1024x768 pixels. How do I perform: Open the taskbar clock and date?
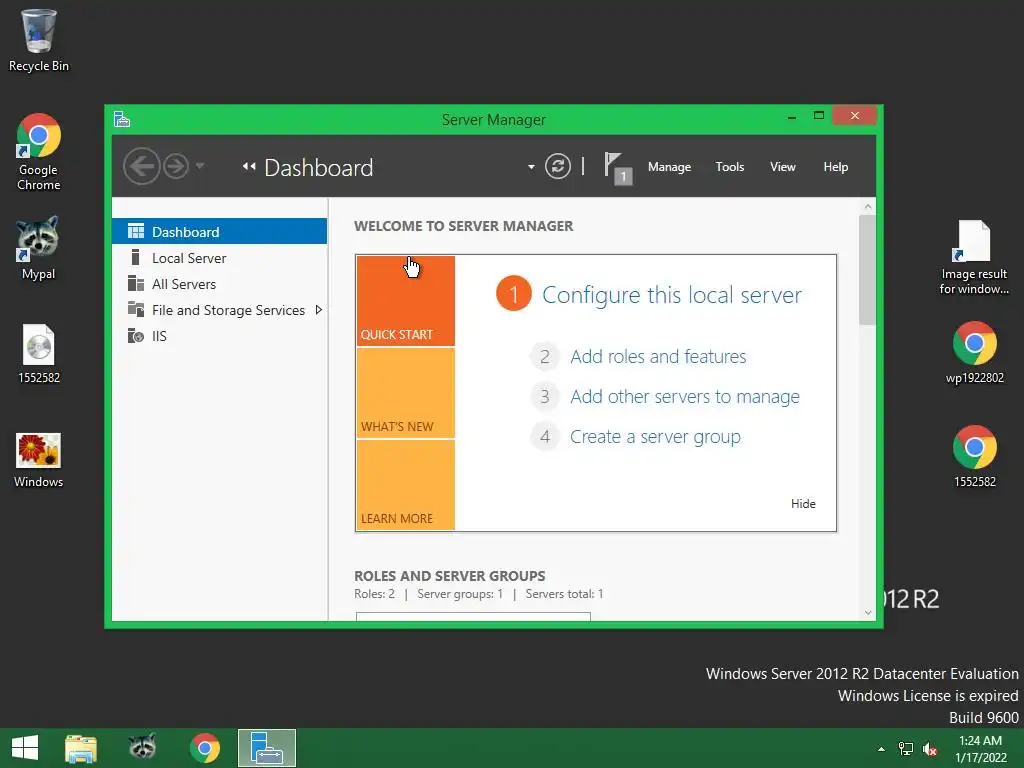coord(980,748)
